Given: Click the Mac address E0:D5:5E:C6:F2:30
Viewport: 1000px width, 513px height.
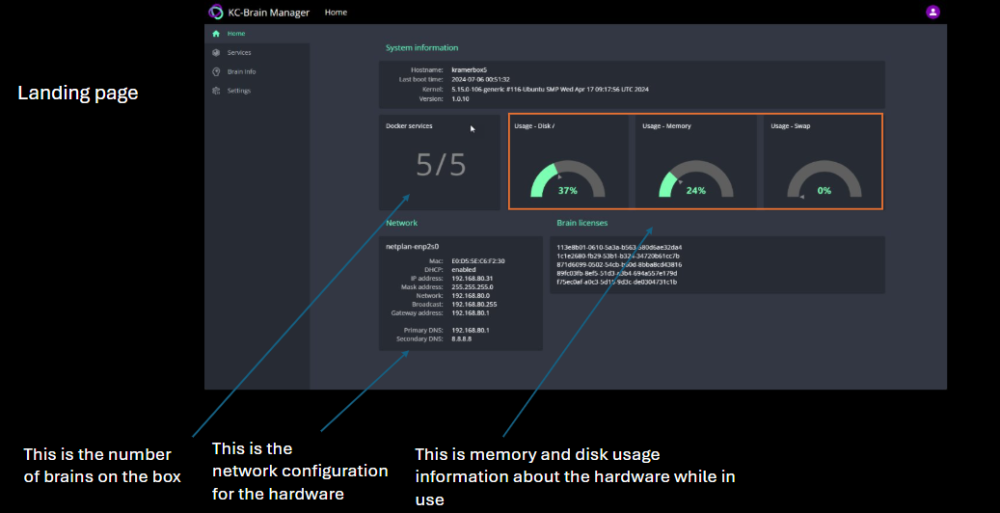Looking at the screenshot, I should pyautogui.click(x=478, y=261).
